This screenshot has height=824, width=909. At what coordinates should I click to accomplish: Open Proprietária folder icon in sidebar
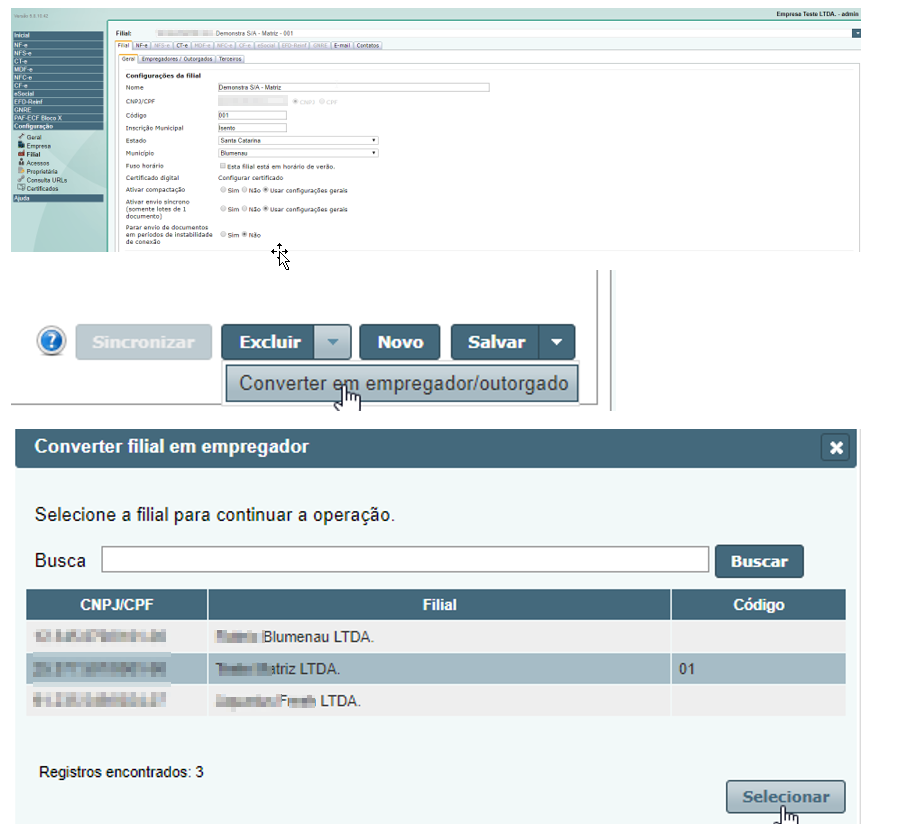click(x=20, y=171)
